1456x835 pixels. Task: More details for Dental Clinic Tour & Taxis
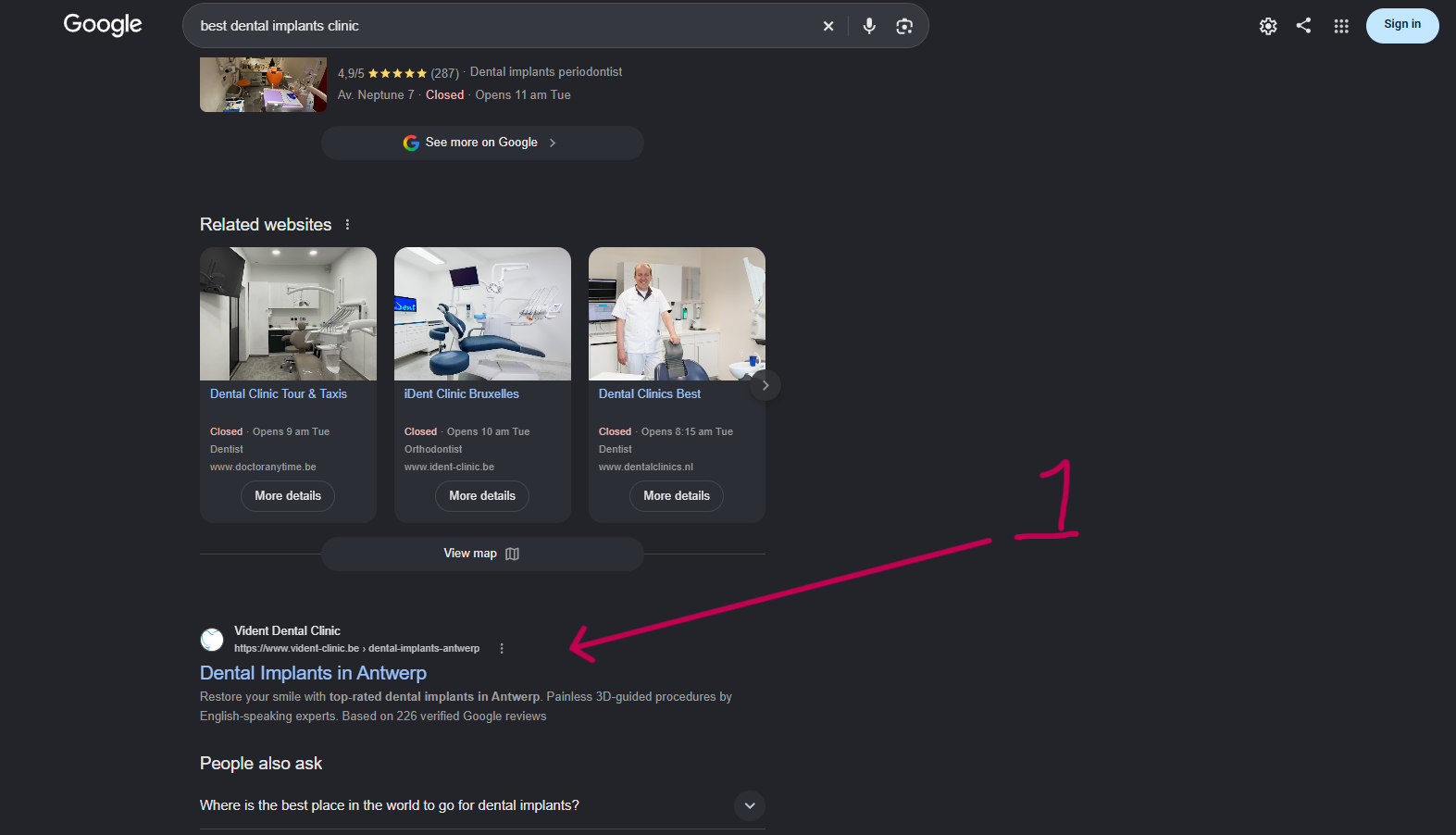pos(288,496)
